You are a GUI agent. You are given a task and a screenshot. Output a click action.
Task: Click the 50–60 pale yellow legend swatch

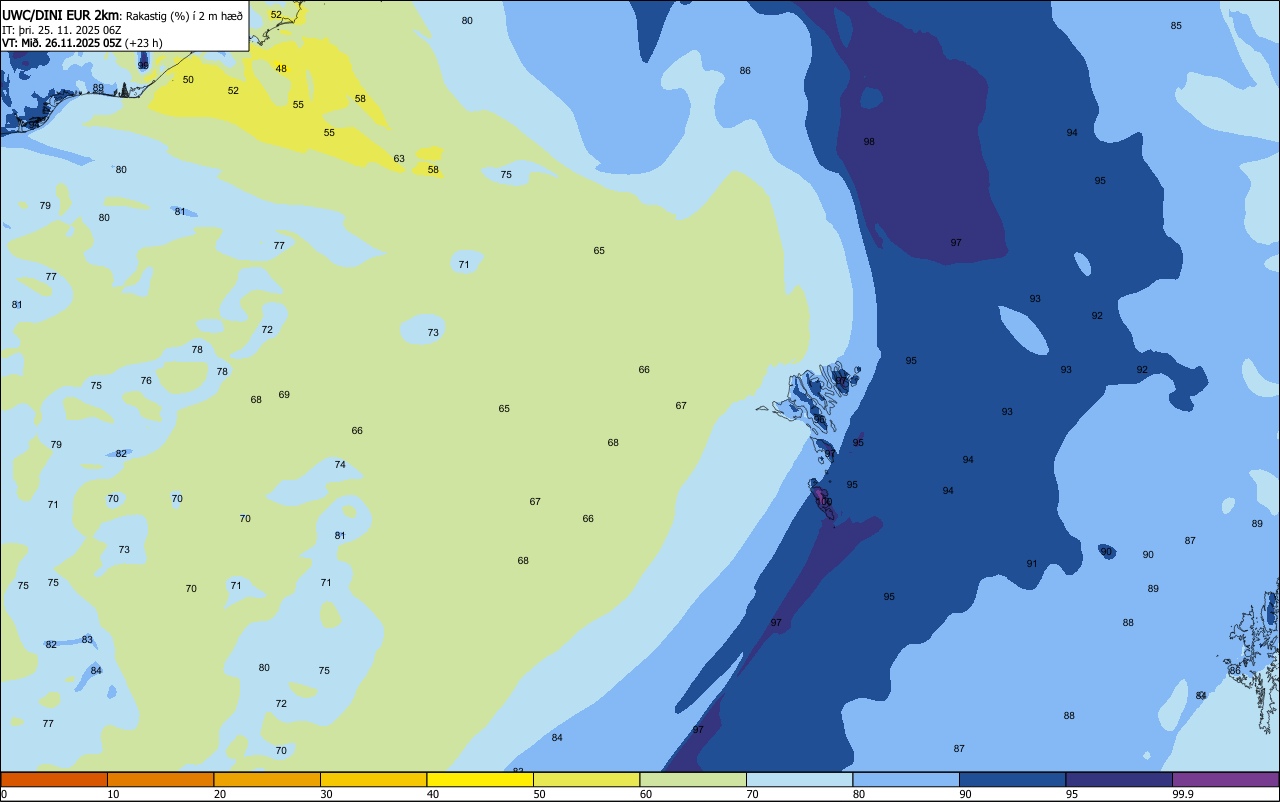click(586, 779)
